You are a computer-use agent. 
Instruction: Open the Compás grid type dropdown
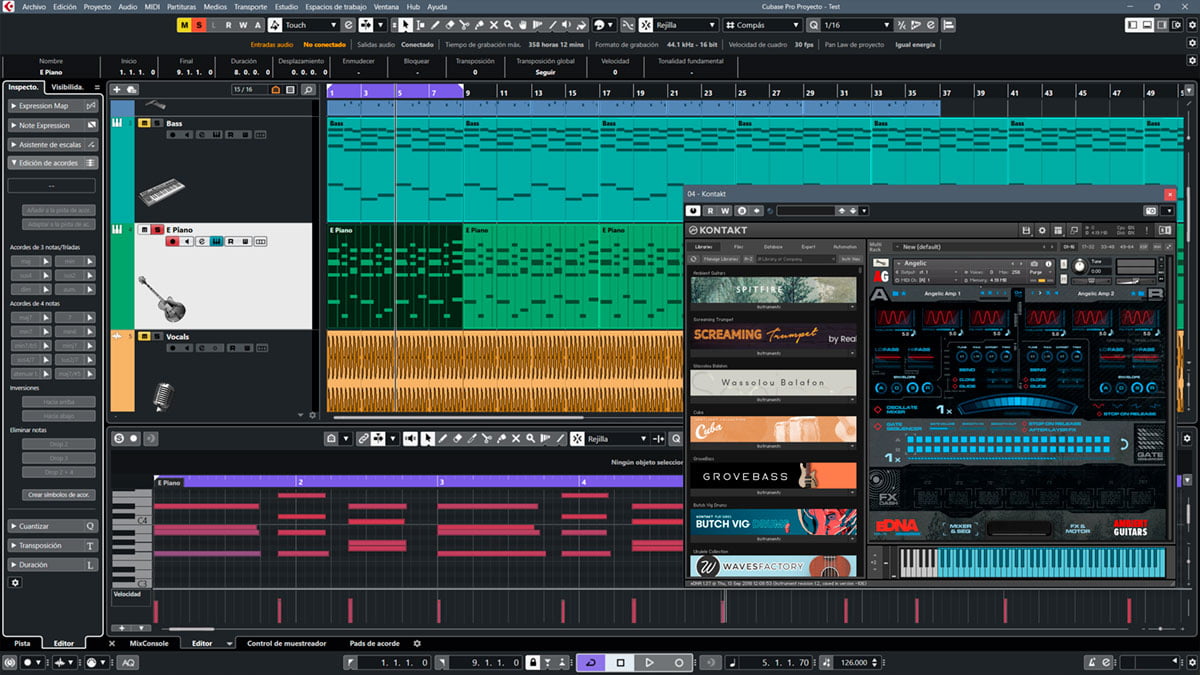click(x=762, y=24)
